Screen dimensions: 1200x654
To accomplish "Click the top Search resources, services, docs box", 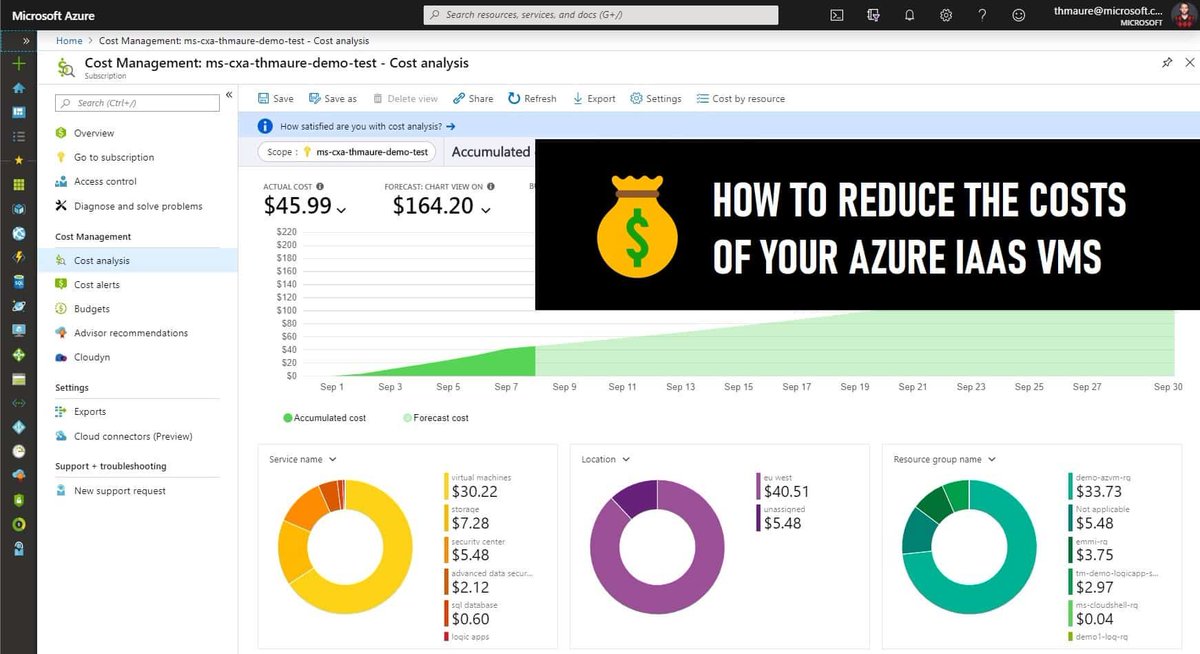I will [601, 15].
